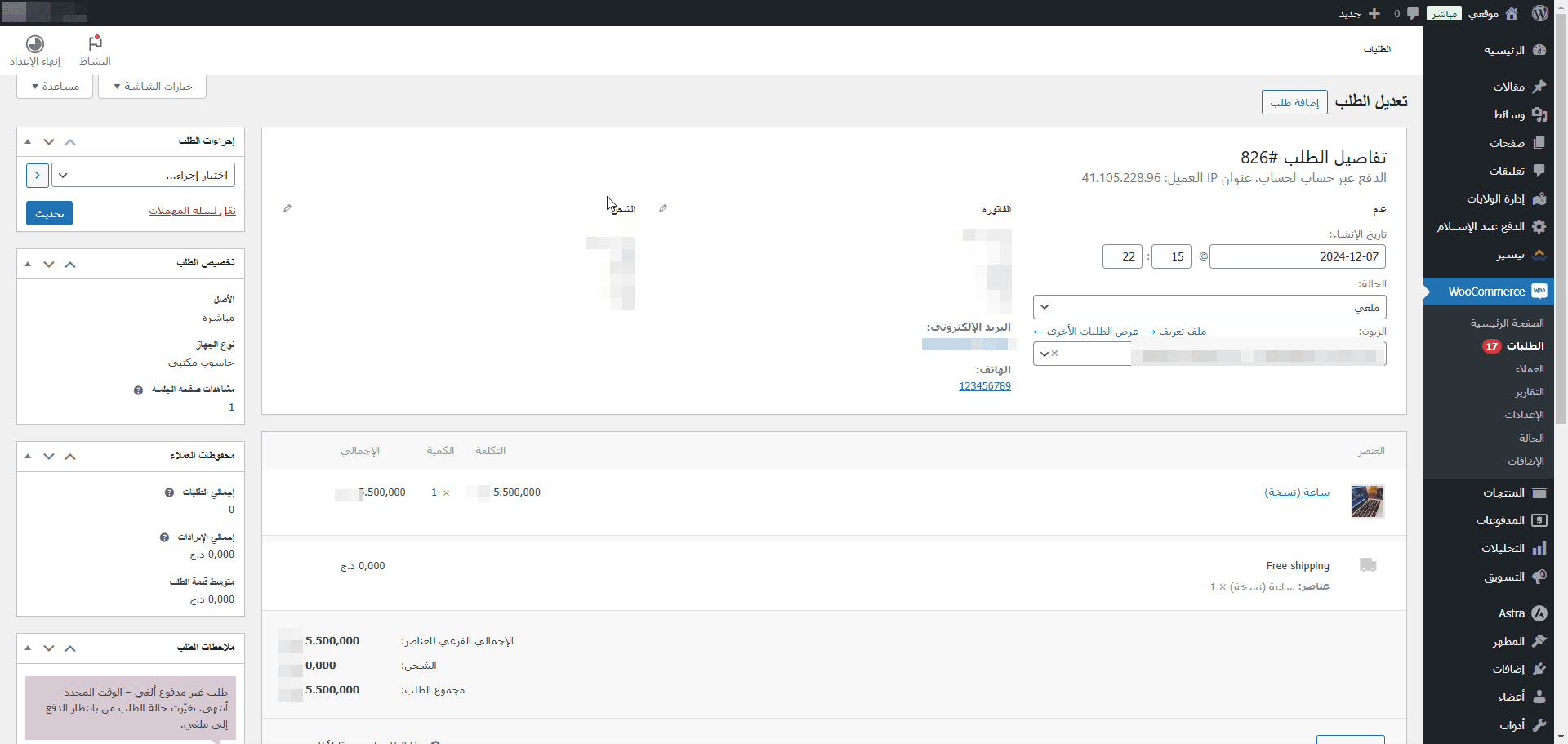Open the choose an action dropdown

pos(143,175)
